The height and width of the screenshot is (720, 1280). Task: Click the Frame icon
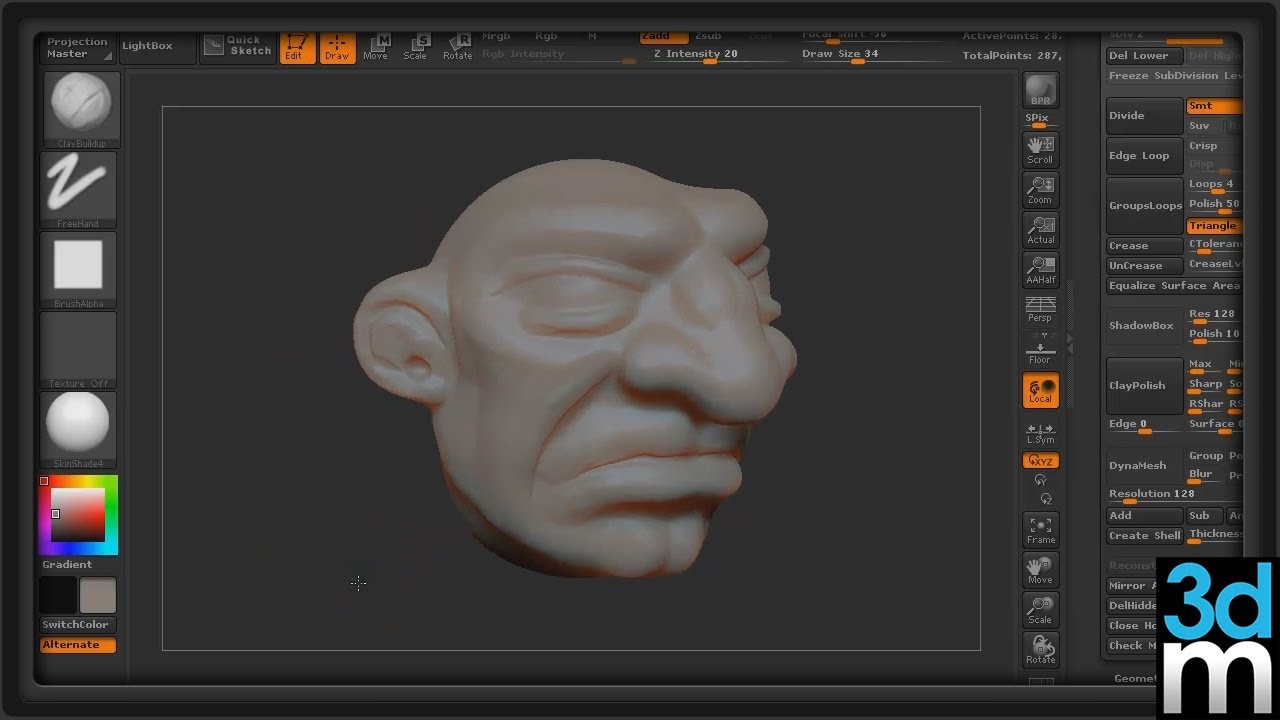[1041, 530]
